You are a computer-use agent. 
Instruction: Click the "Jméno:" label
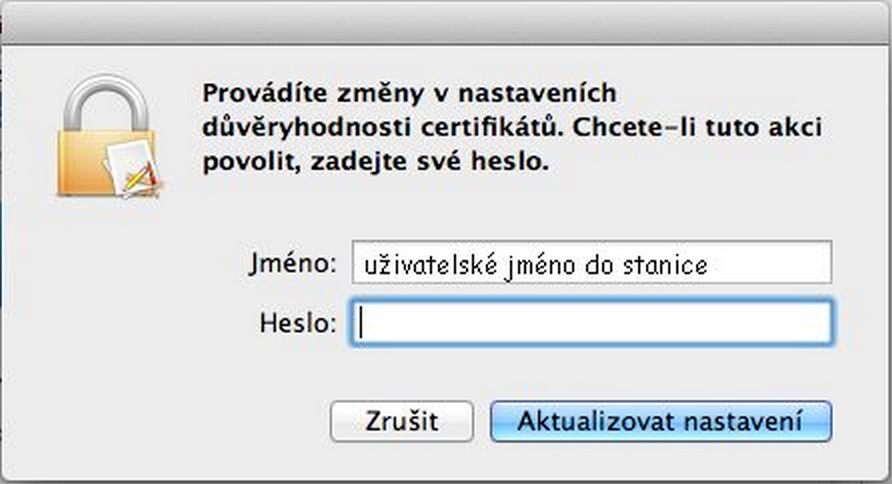point(294,264)
